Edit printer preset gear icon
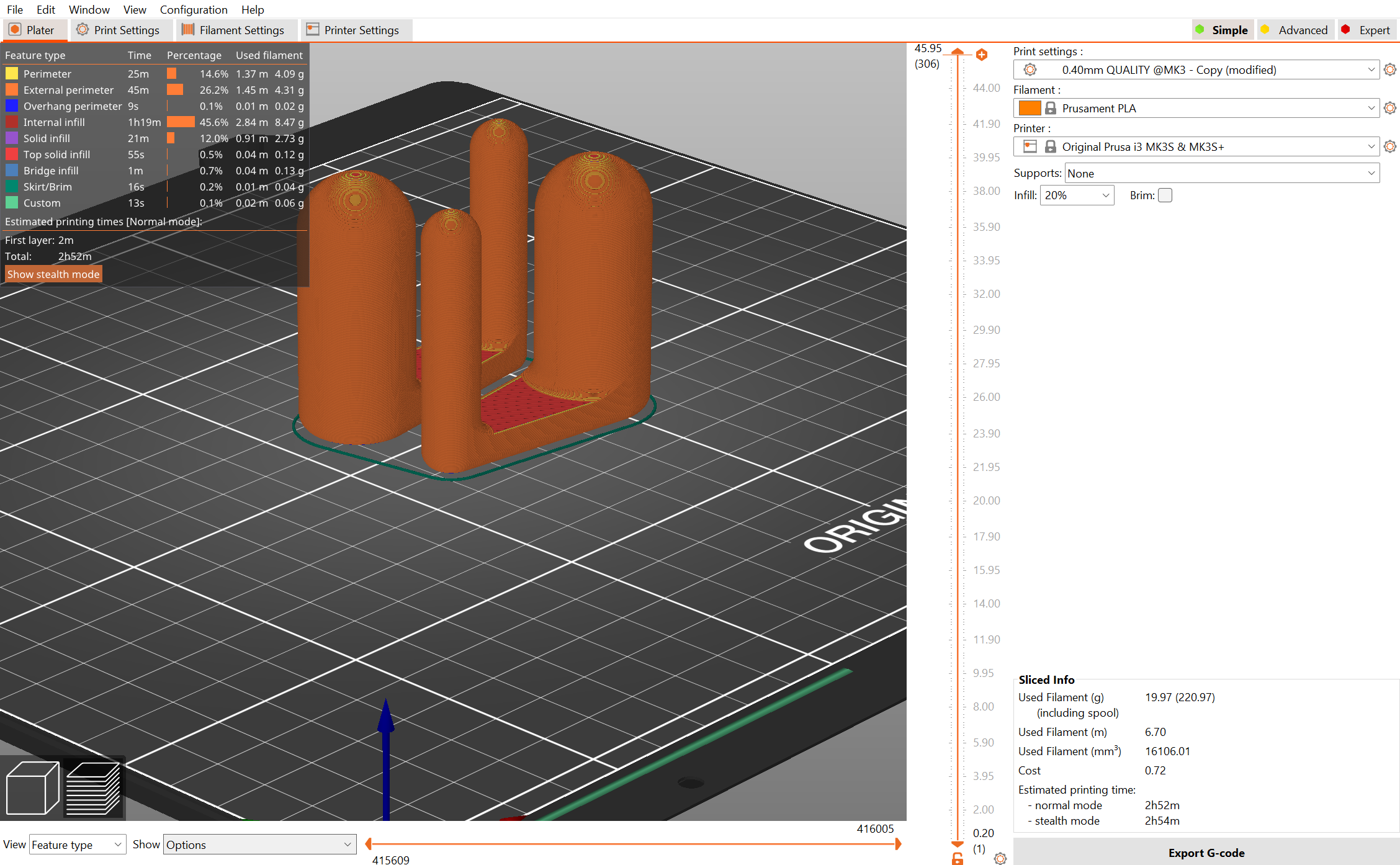 click(x=1390, y=146)
